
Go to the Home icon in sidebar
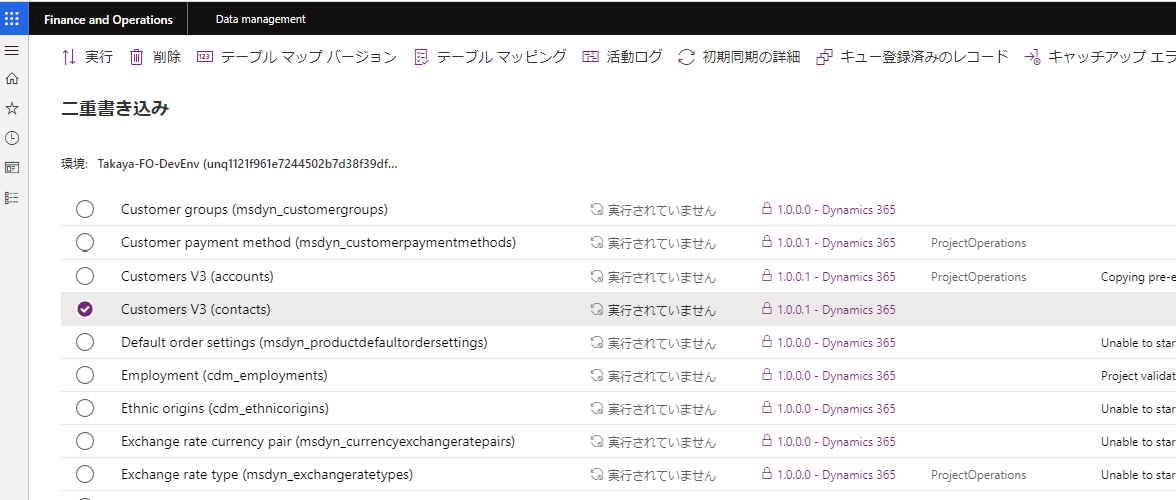click(11, 79)
